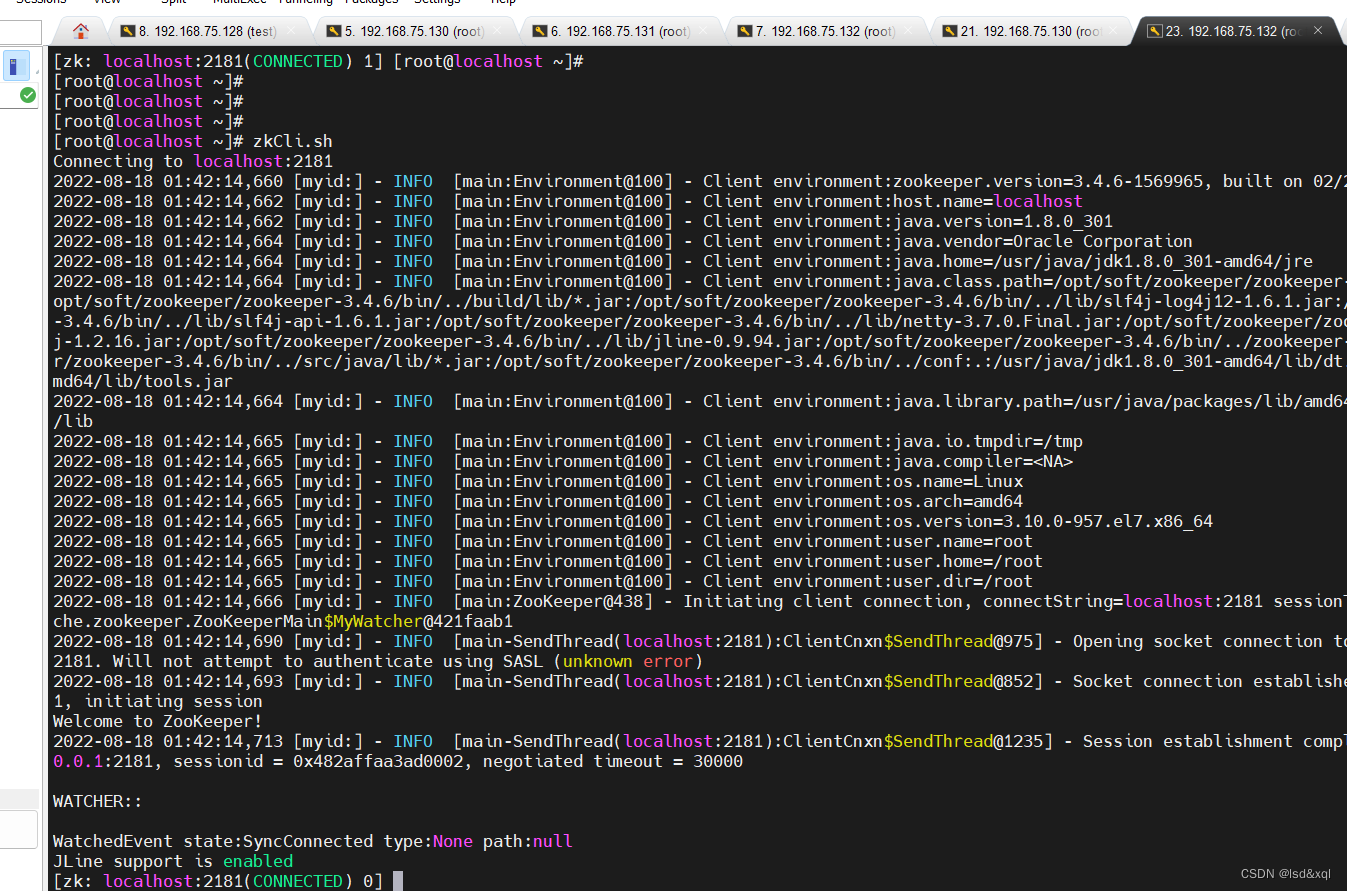This screenshot has width=1347, height=891.
Task: Click the java.vendor=Oracle Corporation text
Action: pos(1041,241)
